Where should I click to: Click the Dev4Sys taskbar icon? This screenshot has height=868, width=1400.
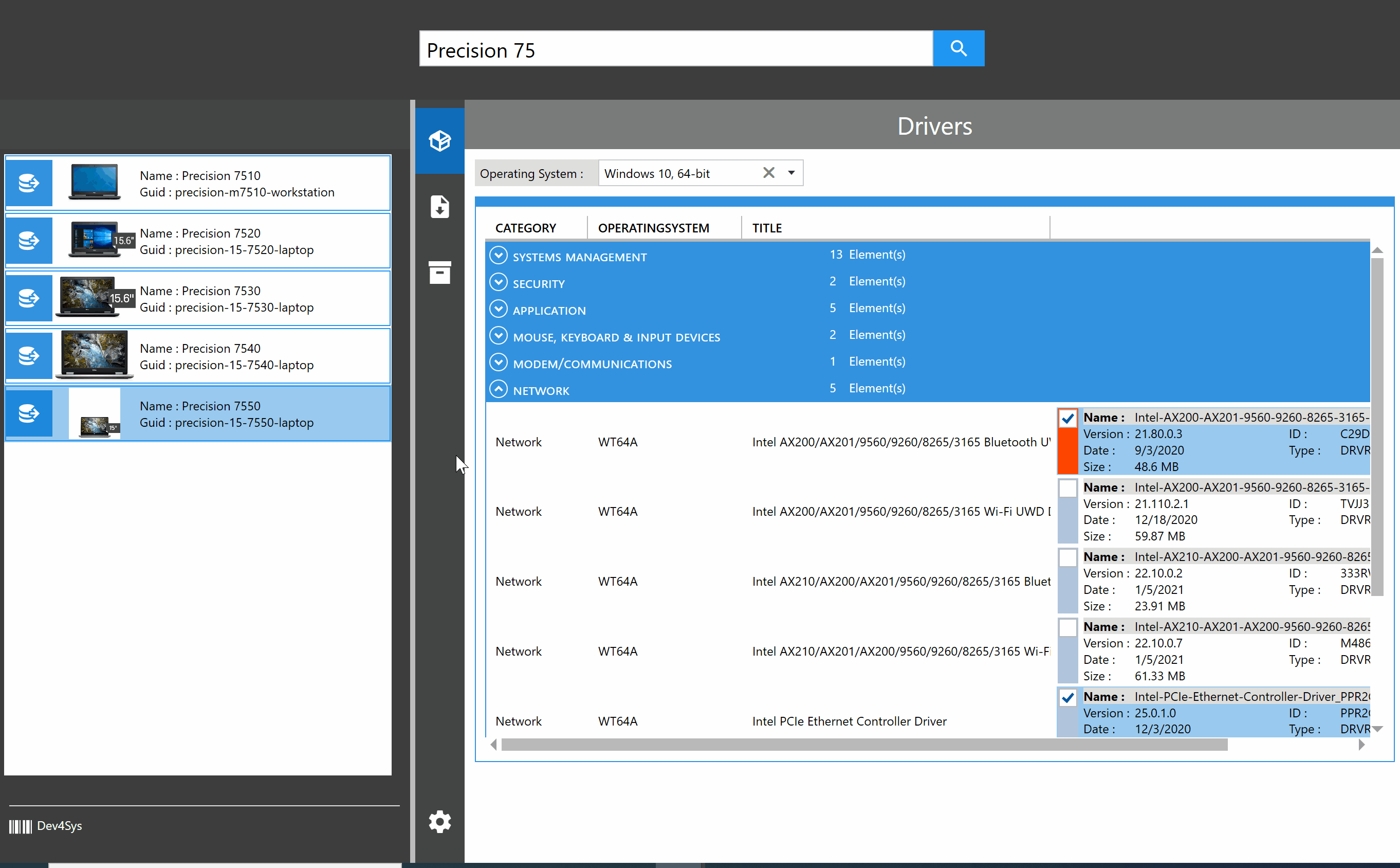[19, 826]
